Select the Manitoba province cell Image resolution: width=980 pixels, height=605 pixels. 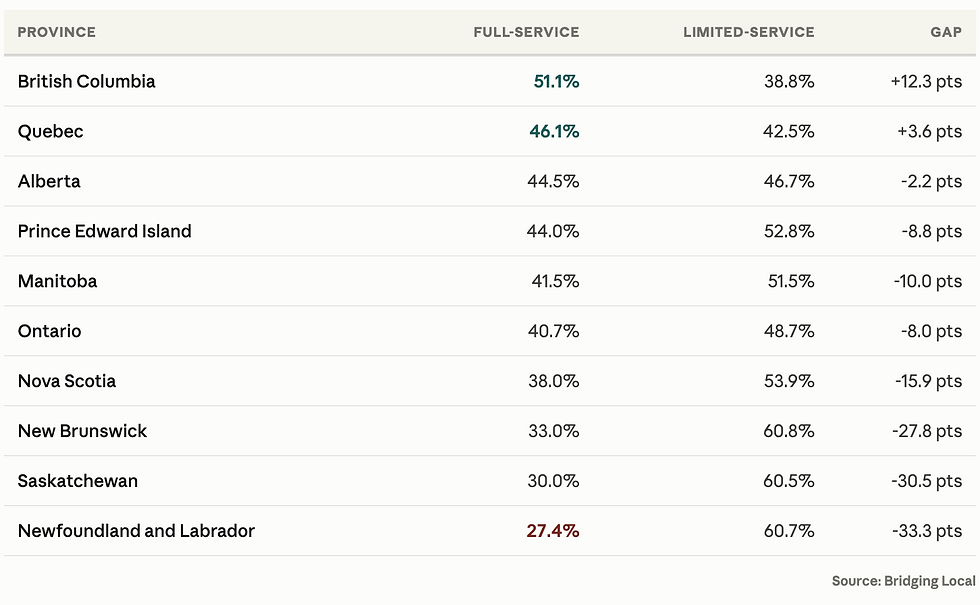[57, 281]
